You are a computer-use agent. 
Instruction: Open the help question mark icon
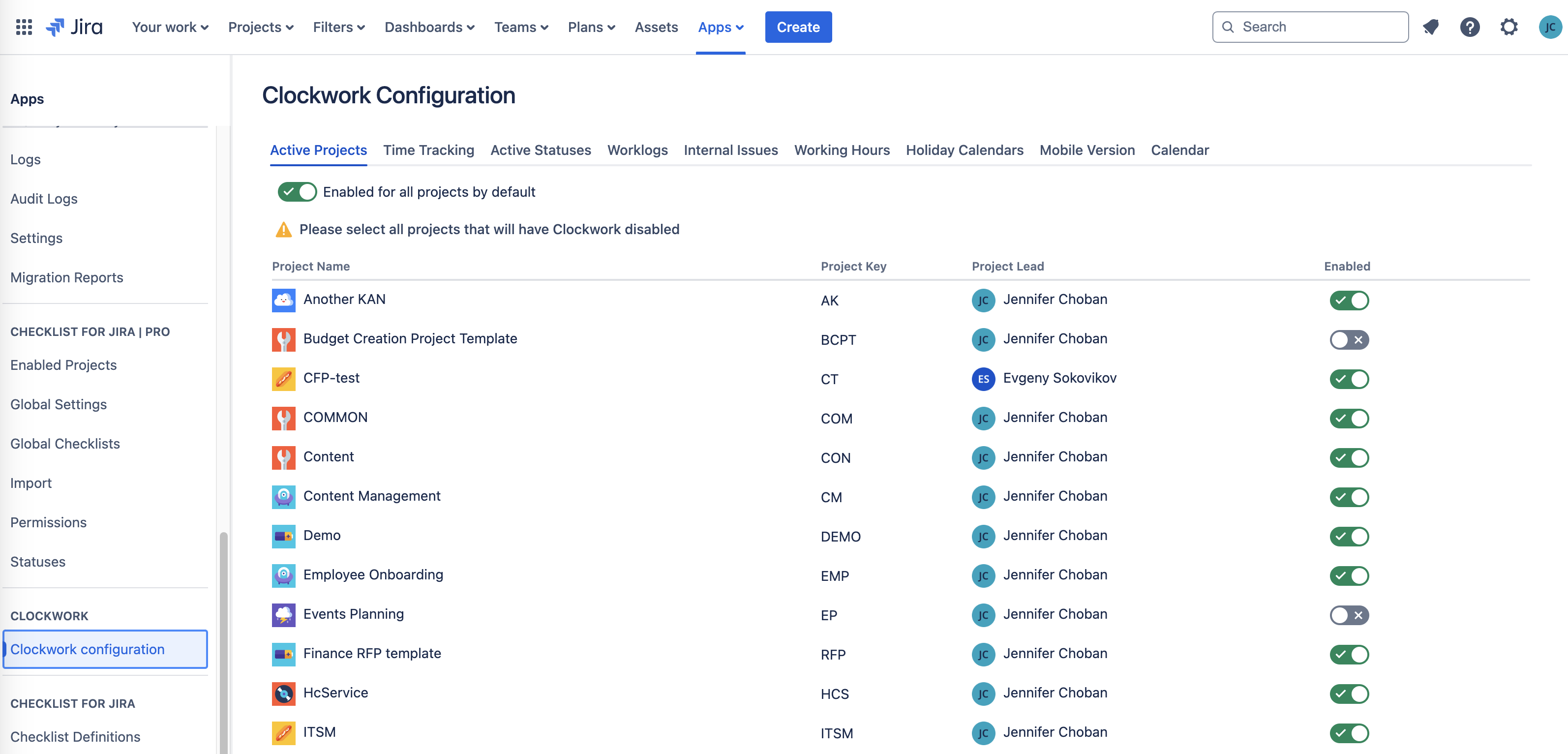tap(1470, 27)
